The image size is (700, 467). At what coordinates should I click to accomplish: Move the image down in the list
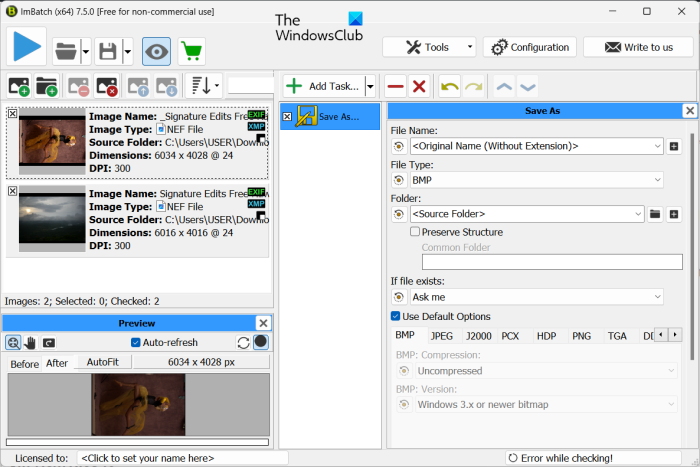tap(167, 86)
